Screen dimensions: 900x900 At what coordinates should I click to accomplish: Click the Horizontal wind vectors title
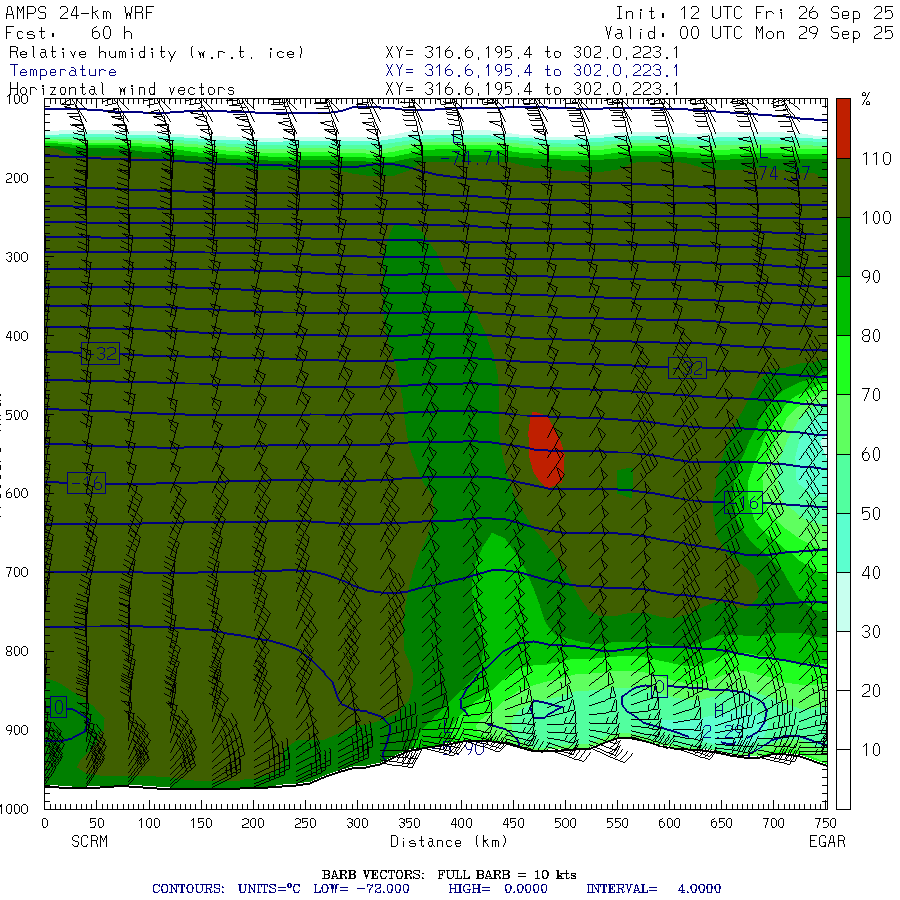coord(122,89)
